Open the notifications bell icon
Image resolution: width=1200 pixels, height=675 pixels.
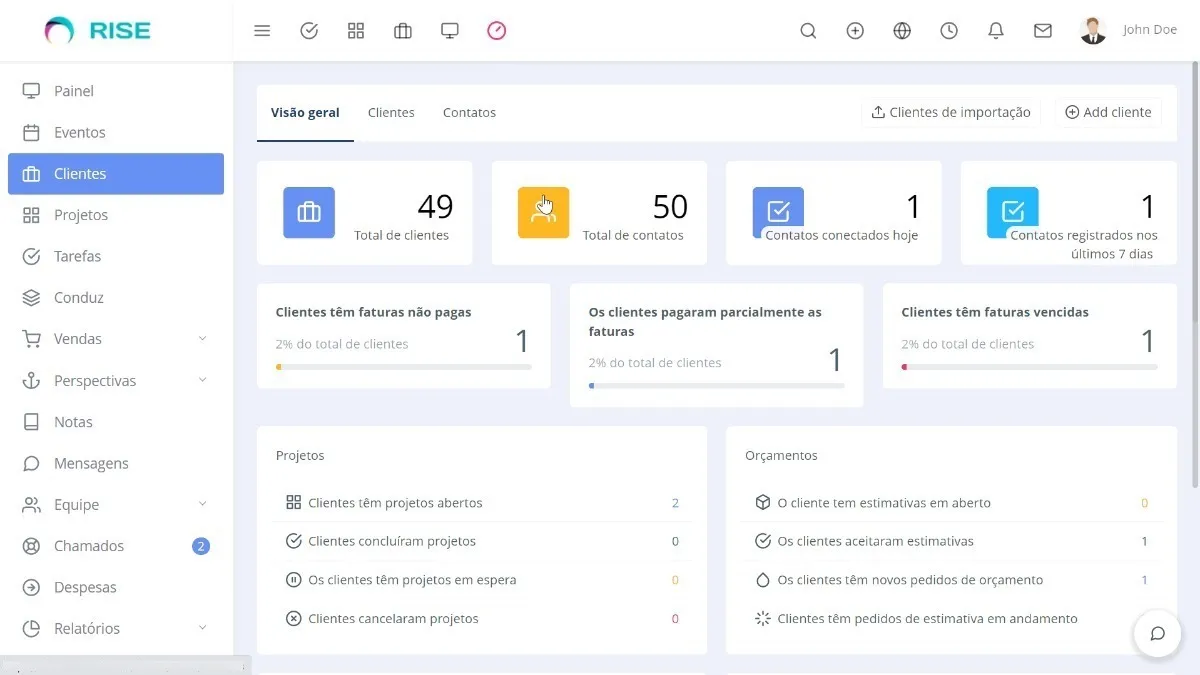tap(996, 31)
